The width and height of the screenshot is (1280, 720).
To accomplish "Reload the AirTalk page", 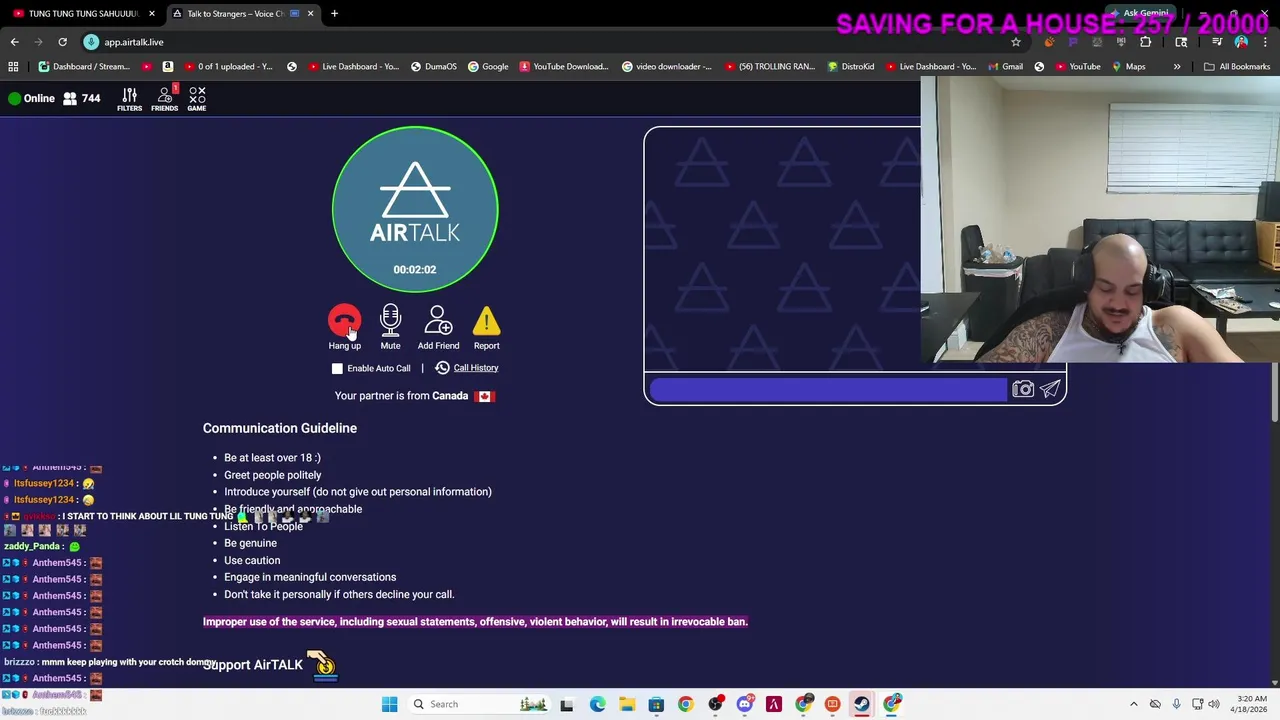I will [x=62, y=42].
